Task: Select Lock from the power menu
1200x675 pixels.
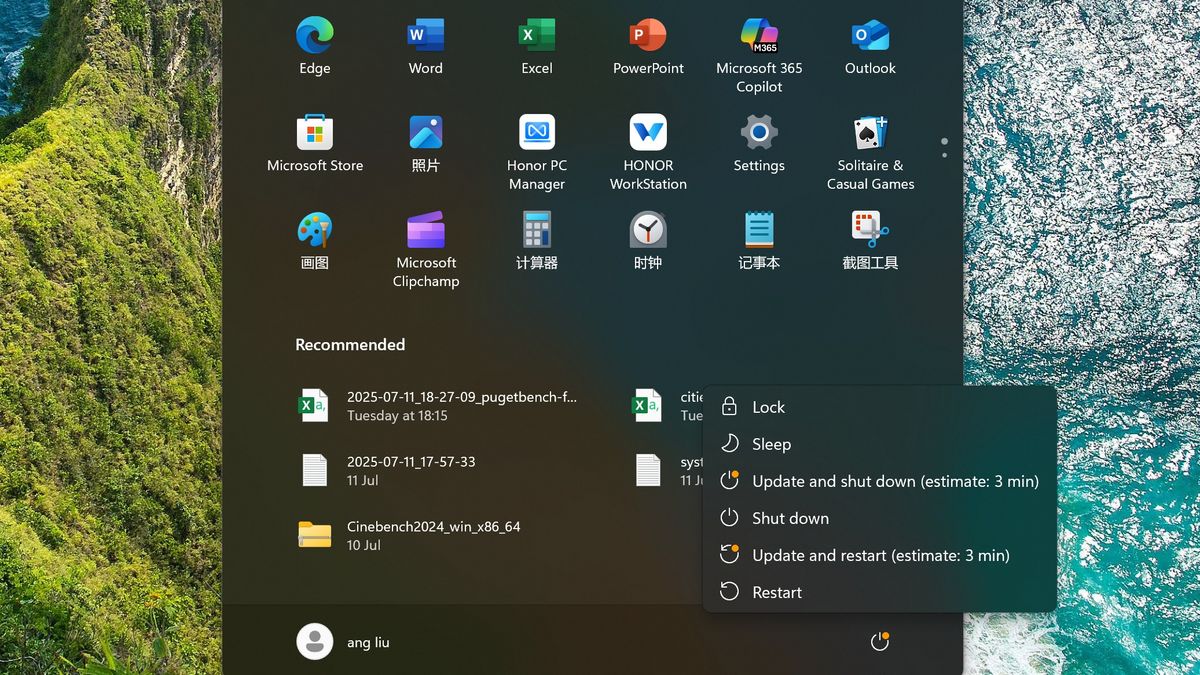Action: coord(768,407)
